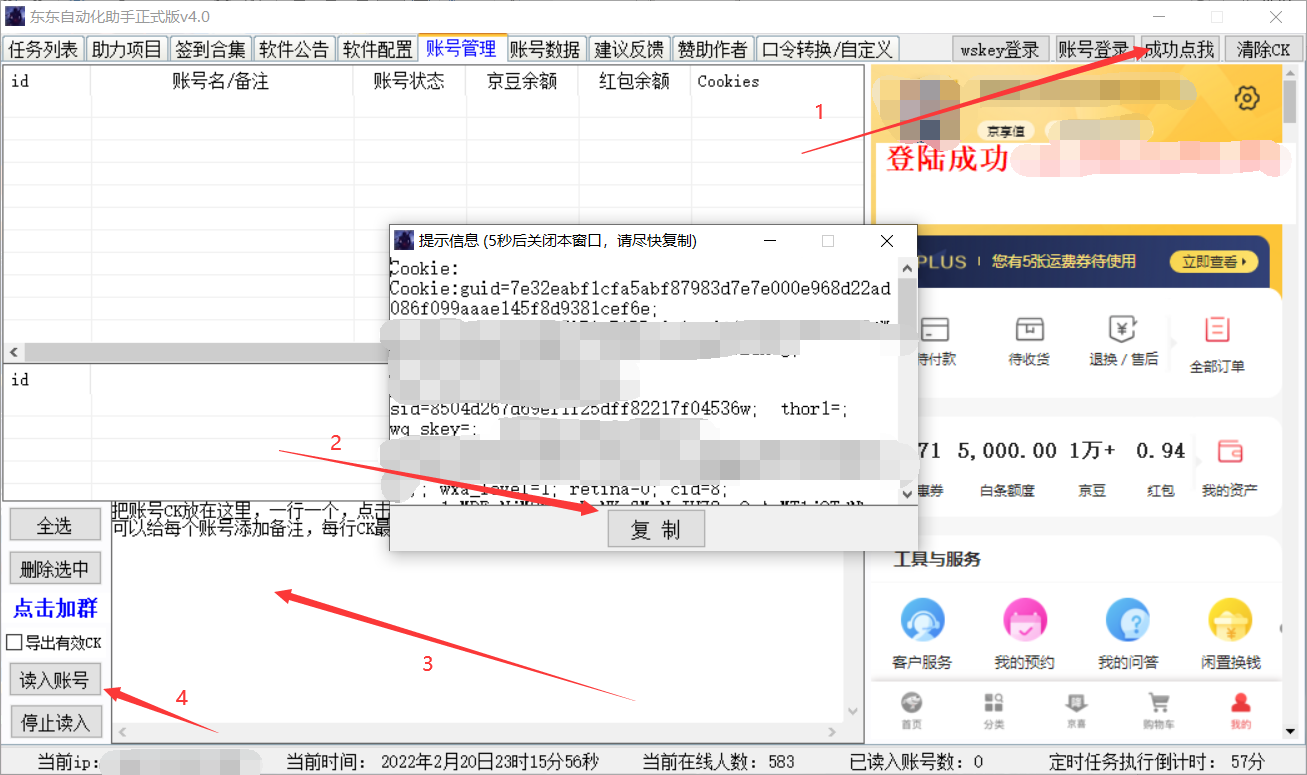Screen dimensions: 1307x775
Task: Open 我的资产 wallet icon
Action: pos(1229,452)
